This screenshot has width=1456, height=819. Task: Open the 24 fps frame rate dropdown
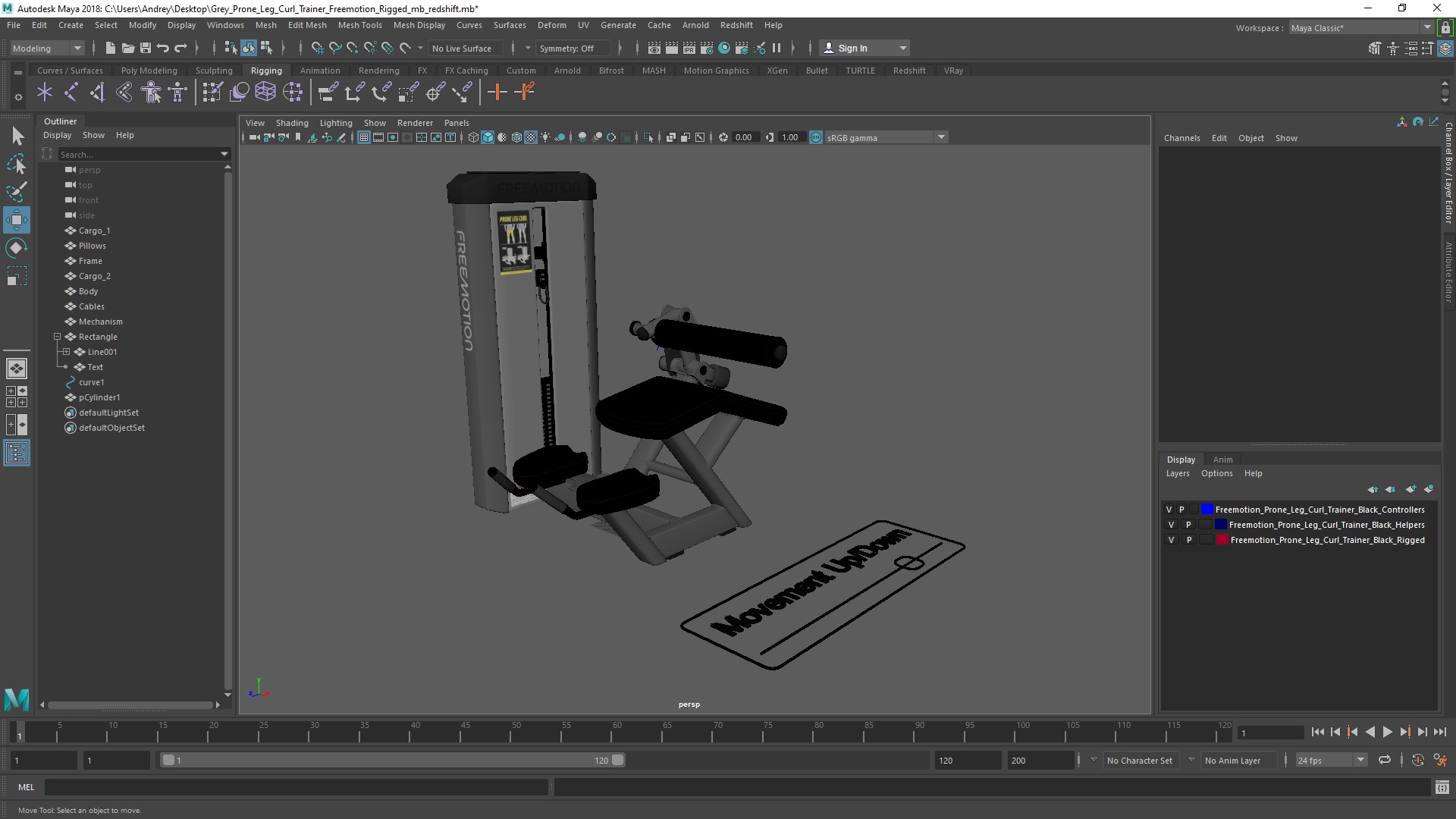click(1331, 760)
